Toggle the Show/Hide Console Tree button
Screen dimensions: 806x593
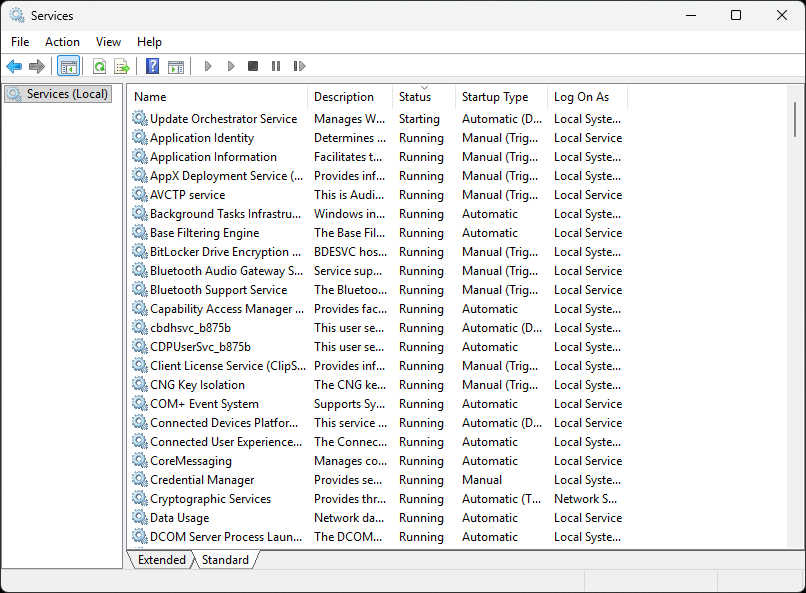(69, 66)
